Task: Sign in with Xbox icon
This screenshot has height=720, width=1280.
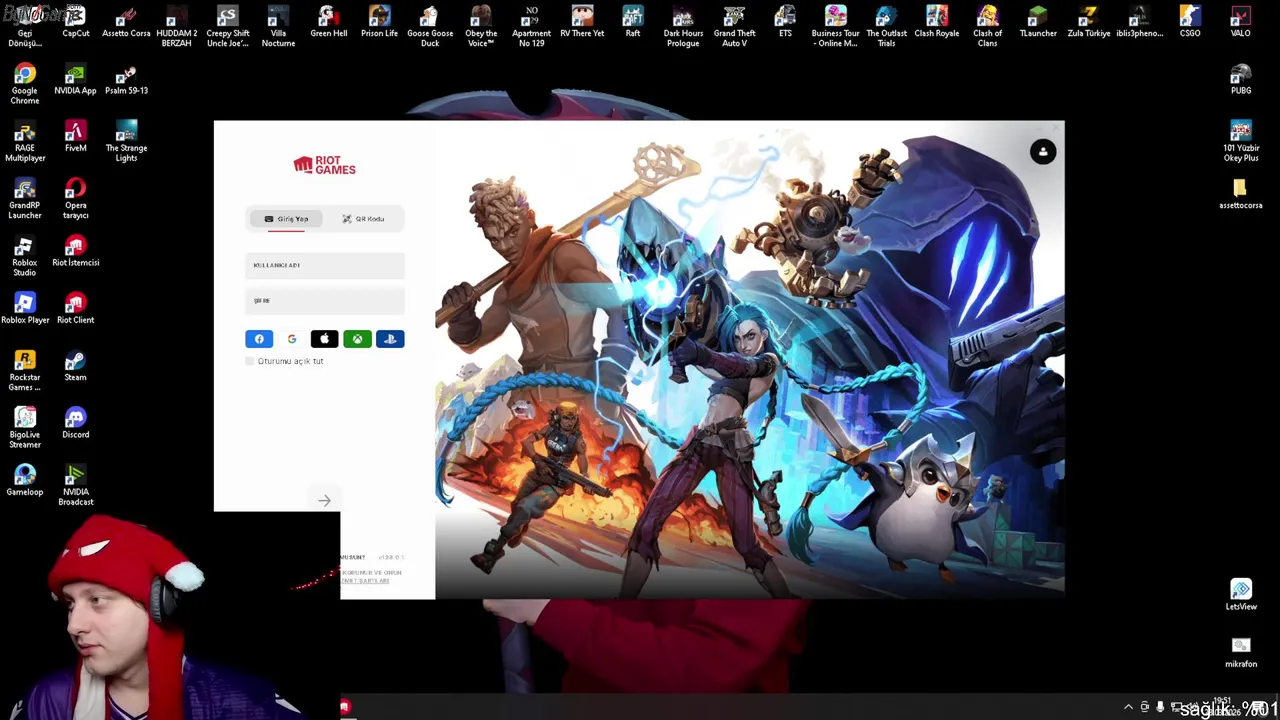Action: 357,339
